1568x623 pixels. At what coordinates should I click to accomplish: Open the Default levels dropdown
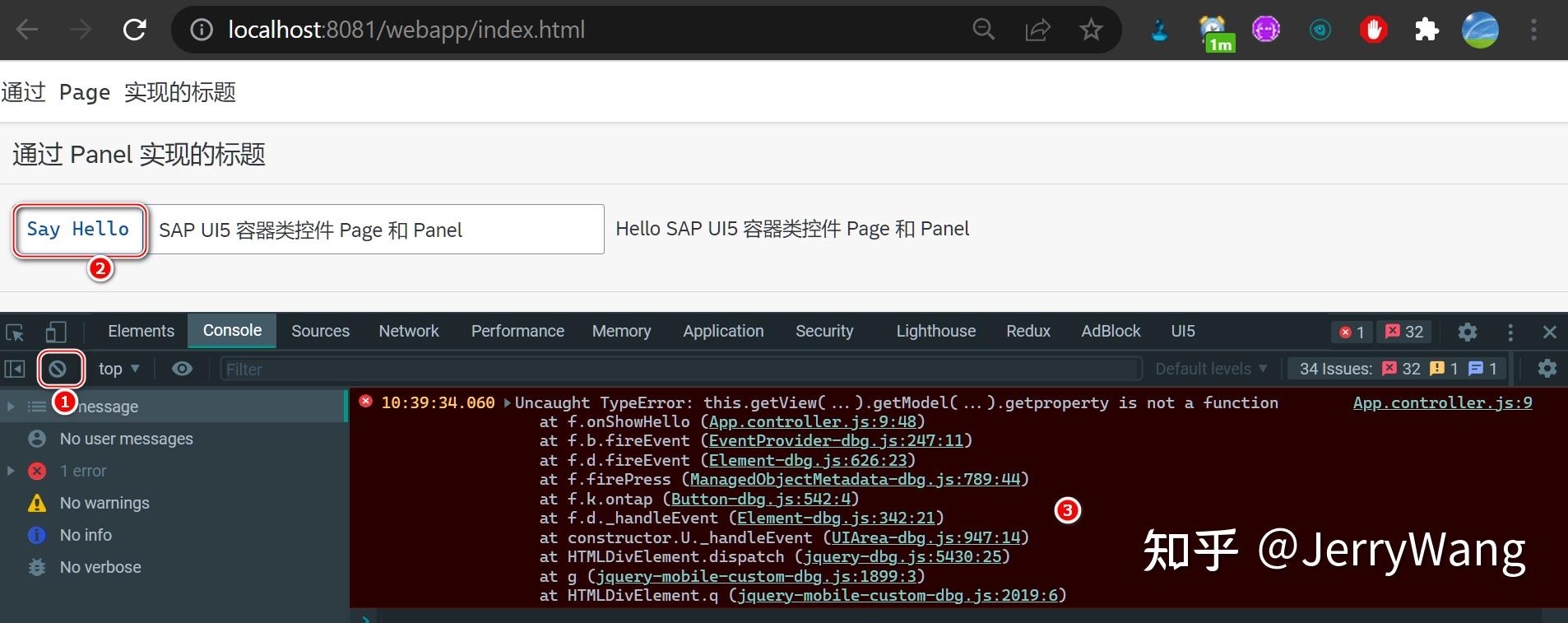[x=1211, y=369]
